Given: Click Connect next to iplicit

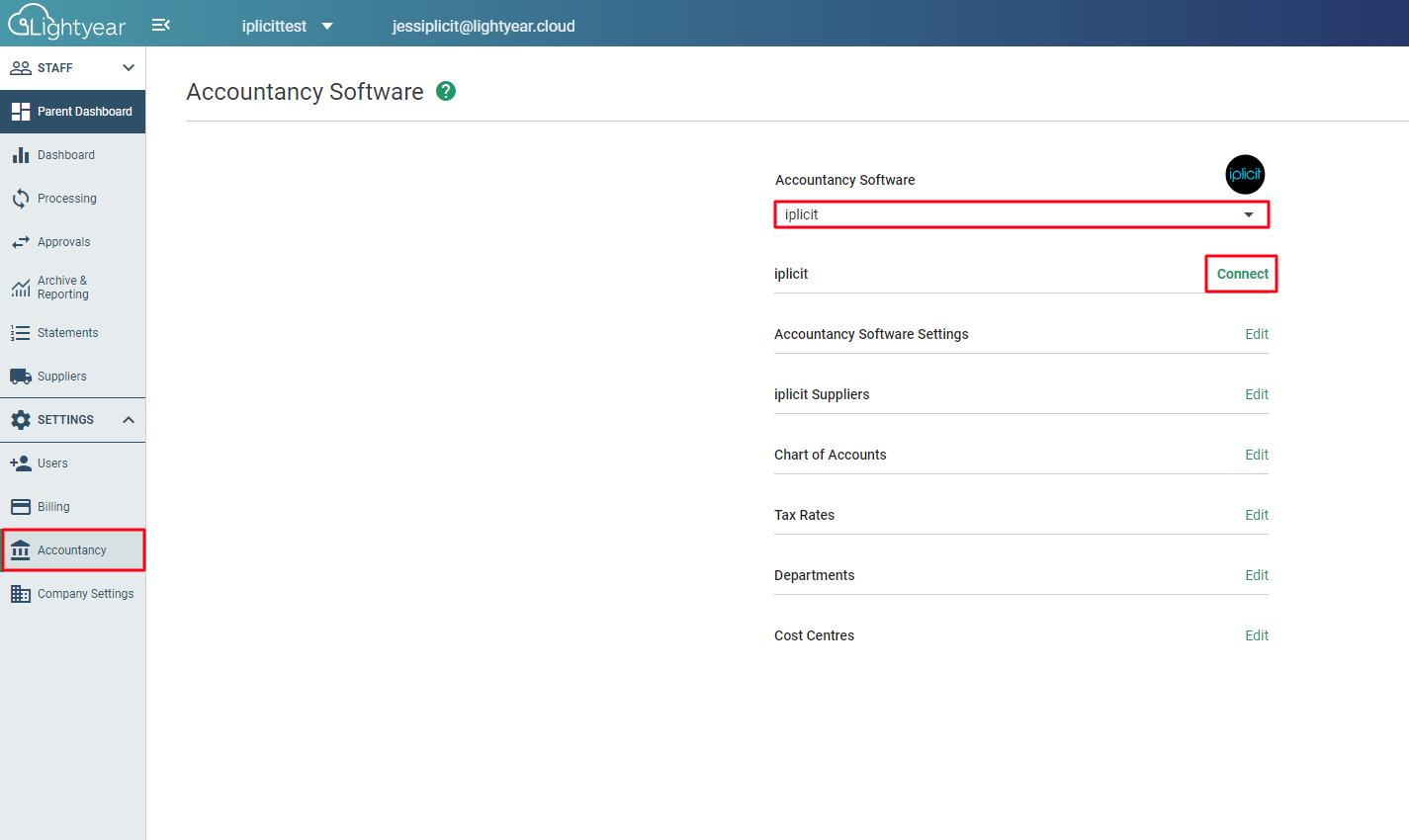Looking at the screenshot, I should point(1242,274).
